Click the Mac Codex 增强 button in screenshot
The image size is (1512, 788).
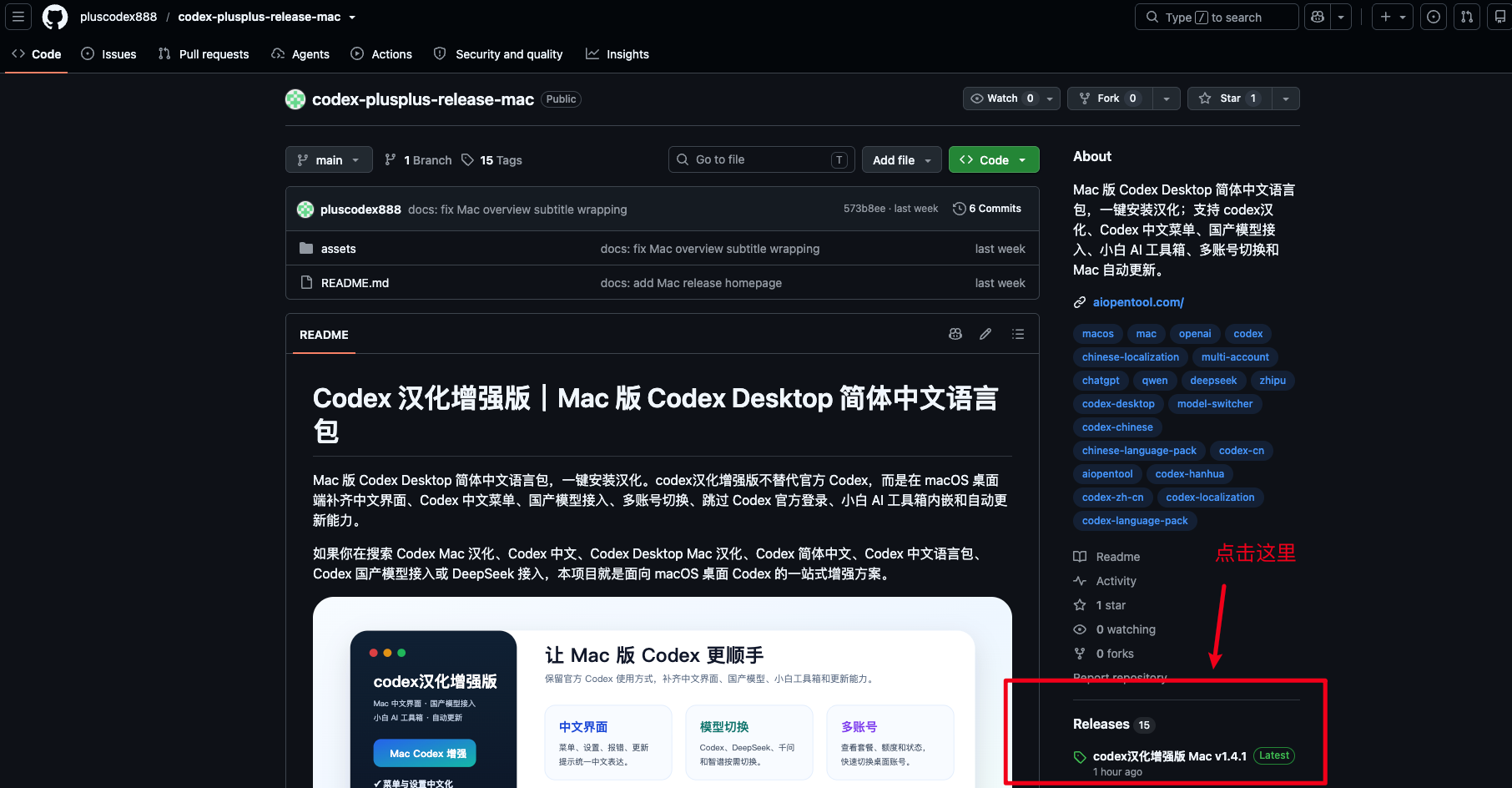(425, 754)
